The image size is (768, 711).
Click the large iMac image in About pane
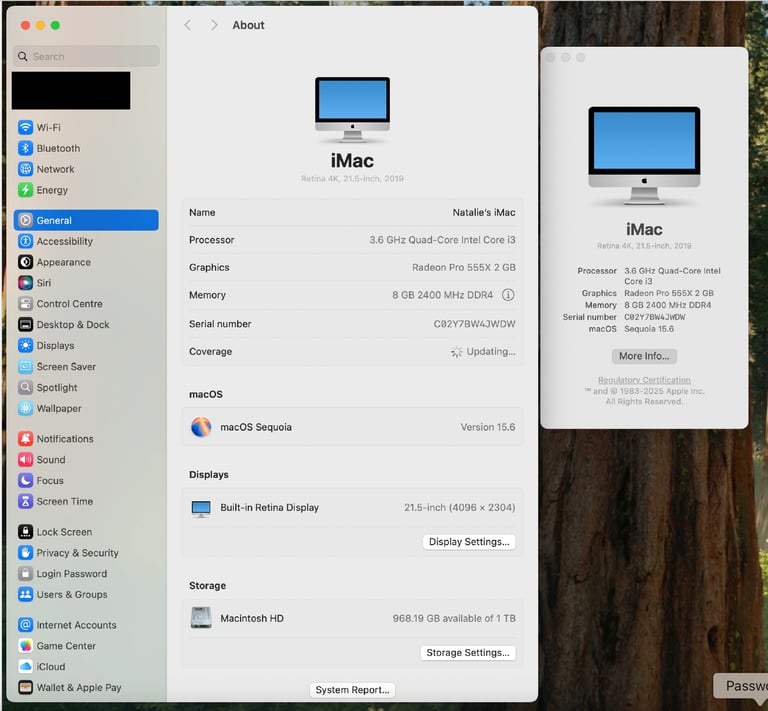coord(352,110)
